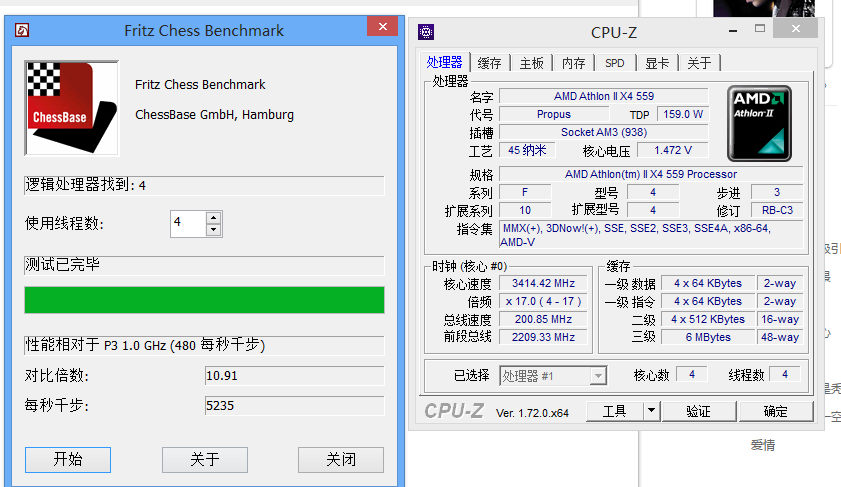Click the 工具 button in CPU-Z
Screen dimensions: 841x487
click(615, 411)
